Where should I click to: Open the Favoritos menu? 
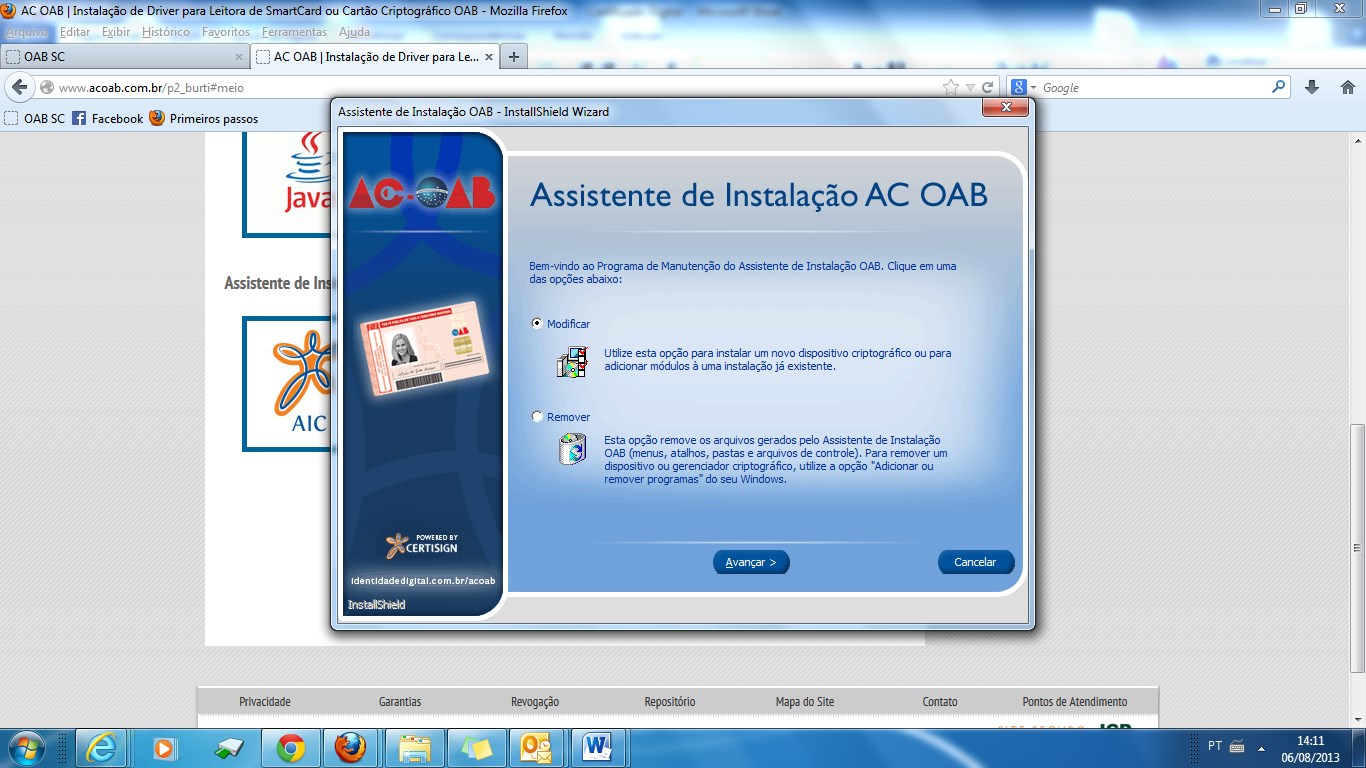(226, 32)
